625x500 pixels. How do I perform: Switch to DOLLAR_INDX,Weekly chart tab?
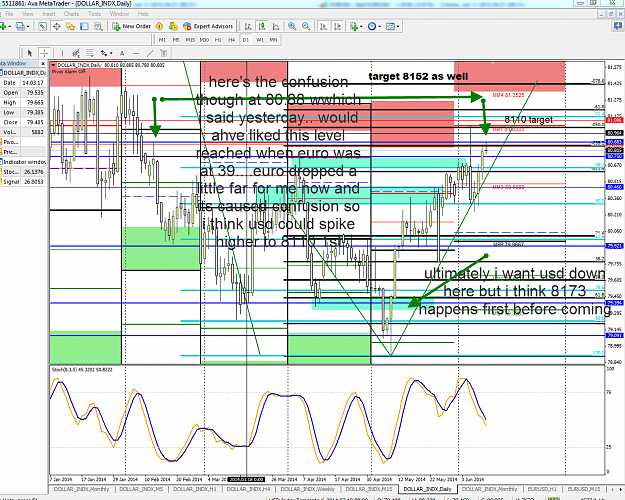click(307, 489)
